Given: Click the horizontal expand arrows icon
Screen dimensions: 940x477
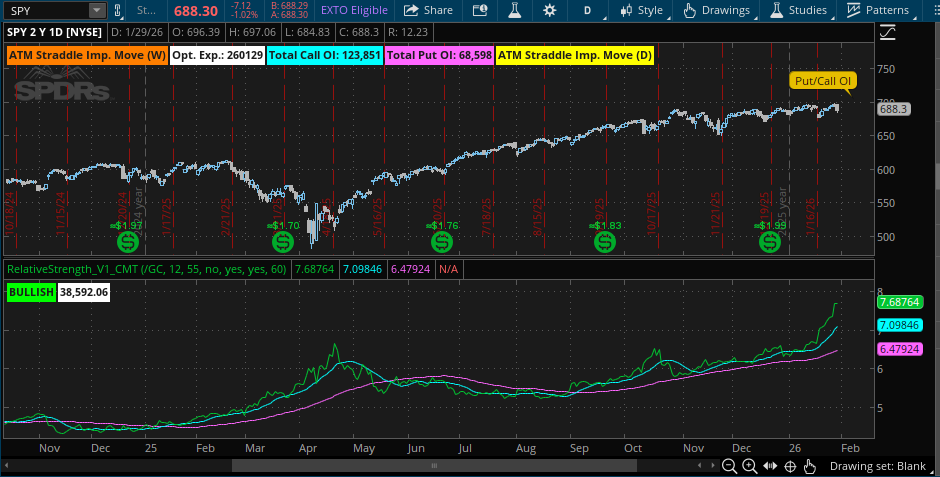Looking at the screenshot, I should click(x=770, y=466).
